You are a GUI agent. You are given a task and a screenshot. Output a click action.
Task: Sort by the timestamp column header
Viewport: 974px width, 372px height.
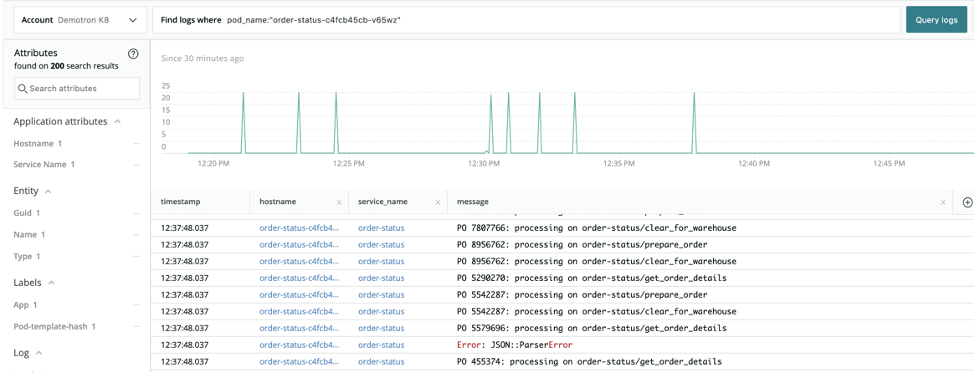[180, 202]
